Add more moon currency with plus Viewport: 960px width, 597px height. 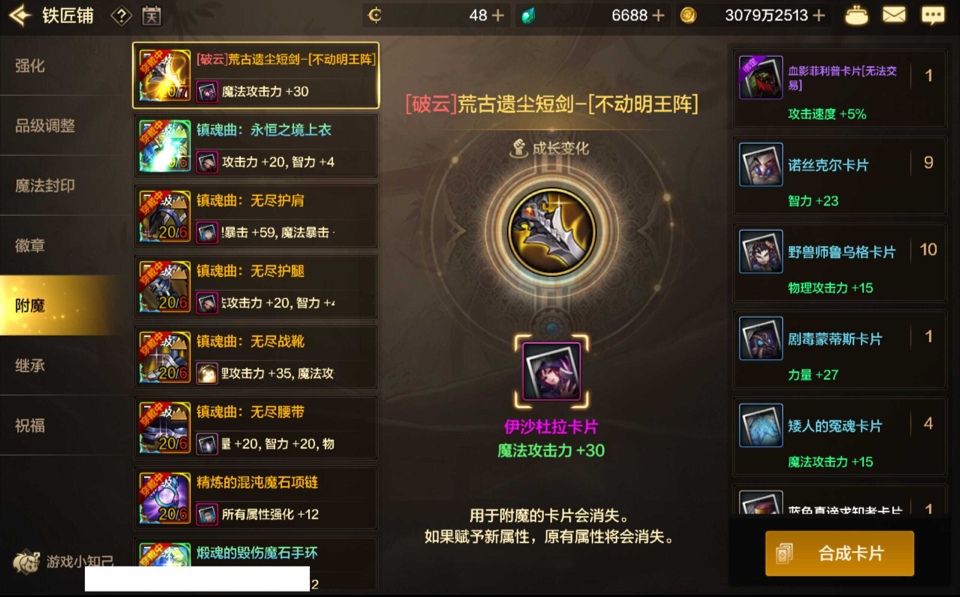(x=498, y=15)
